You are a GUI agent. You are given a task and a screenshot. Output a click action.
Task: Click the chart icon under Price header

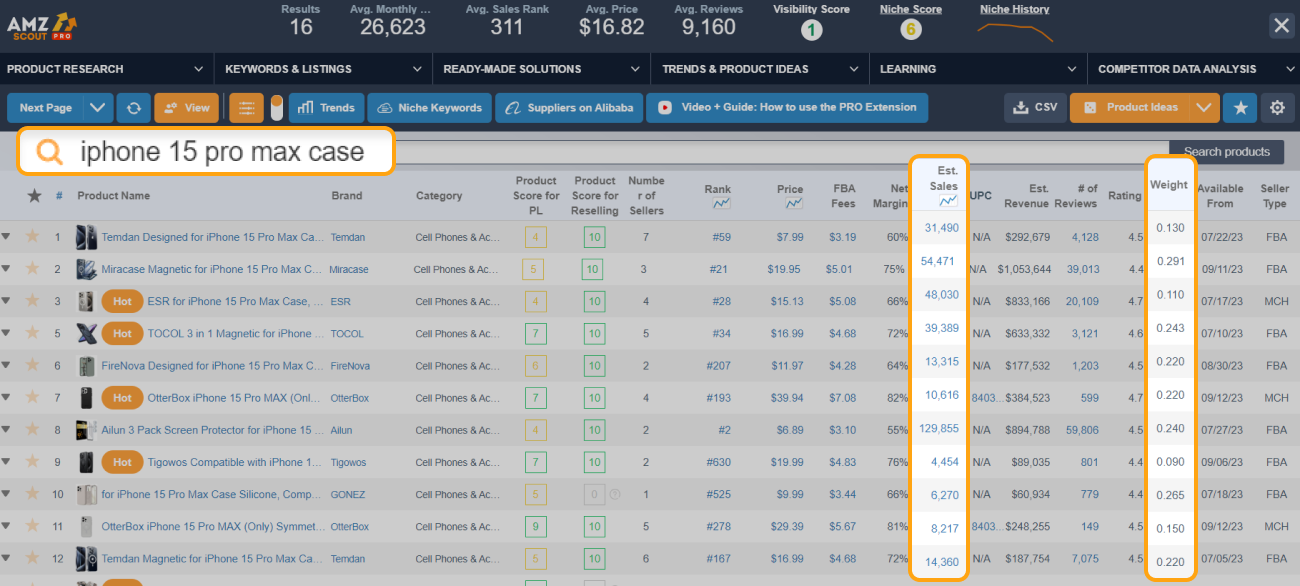[x=794, y=204]
